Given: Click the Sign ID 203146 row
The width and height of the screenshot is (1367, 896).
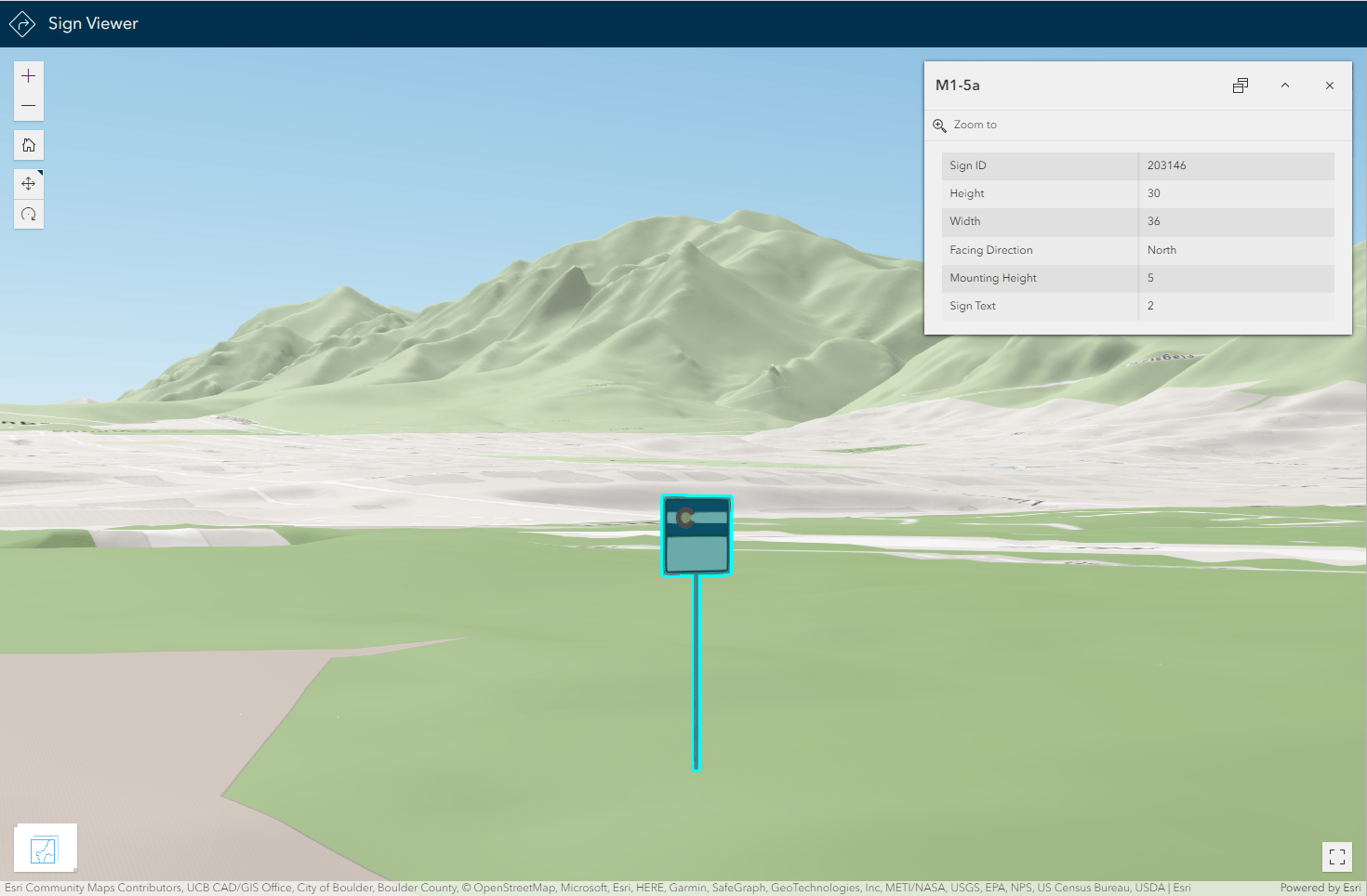Looking at the screenshot, I should point(1137,165).
